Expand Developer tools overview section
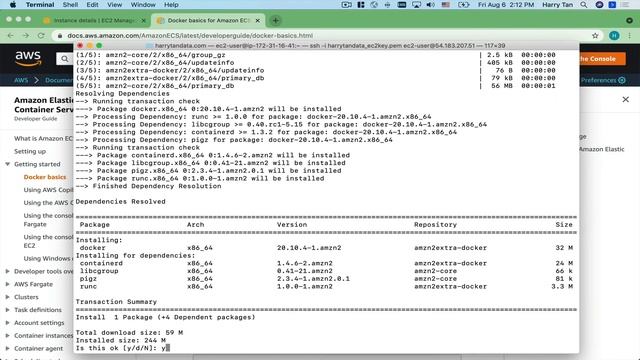This screenshot has width=640, height=360. point(7,271)
